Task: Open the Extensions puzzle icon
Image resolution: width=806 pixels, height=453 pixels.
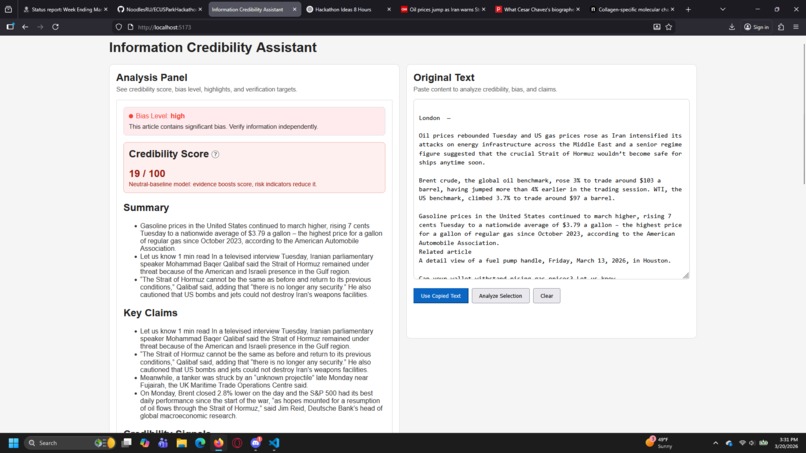Action: (x=781, y=27)
